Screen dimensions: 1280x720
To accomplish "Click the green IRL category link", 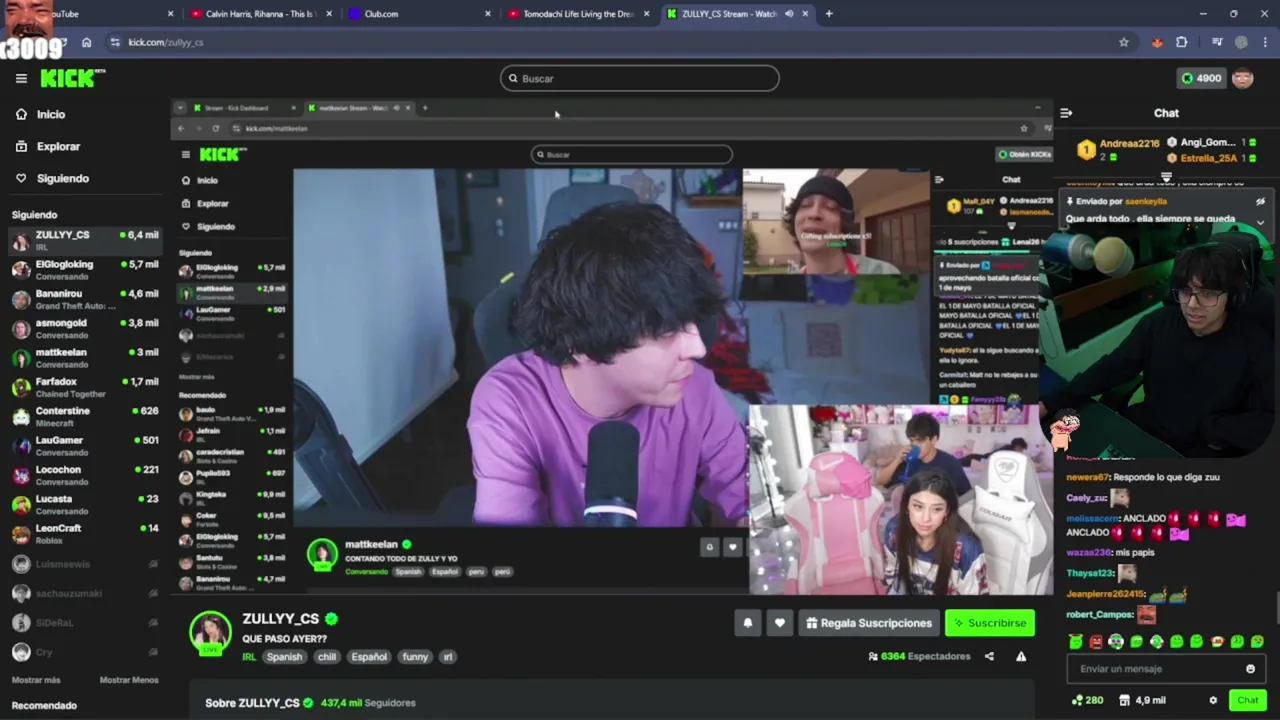I will pyautogui.click(x=249, y=657).
